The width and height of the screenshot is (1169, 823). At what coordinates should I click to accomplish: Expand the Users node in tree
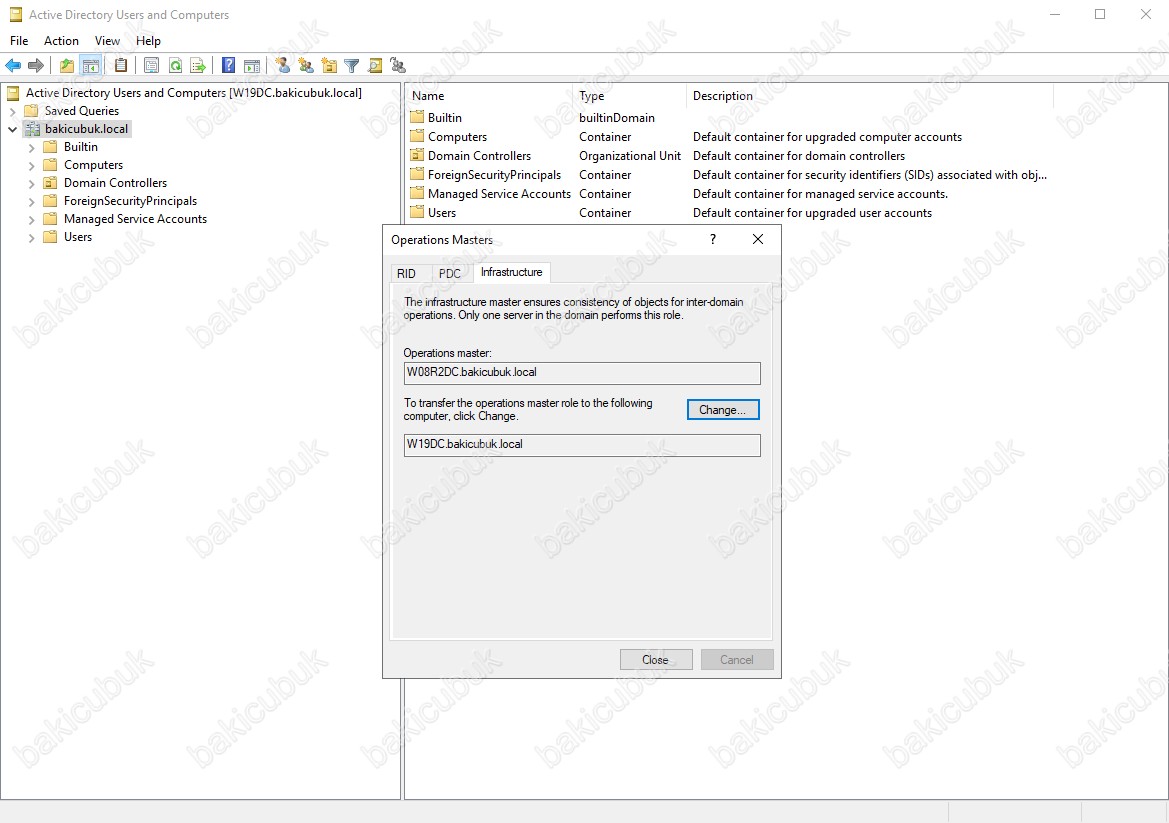[32, 238]
